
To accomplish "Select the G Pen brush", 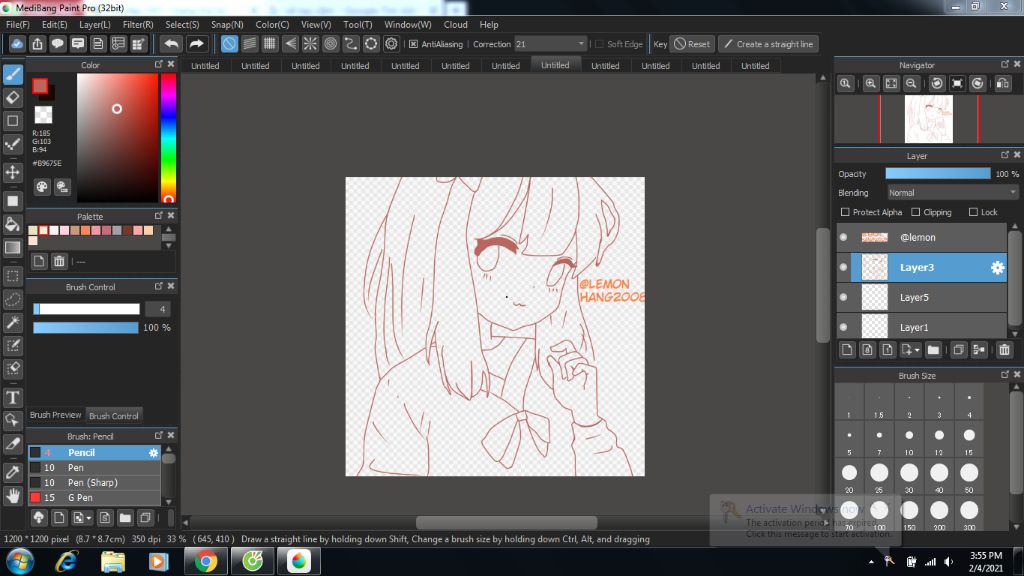I will point(94,498).
